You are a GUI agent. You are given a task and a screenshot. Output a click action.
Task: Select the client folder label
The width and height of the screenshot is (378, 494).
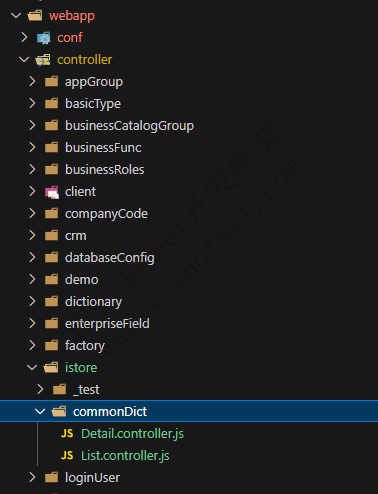[80, 192]
